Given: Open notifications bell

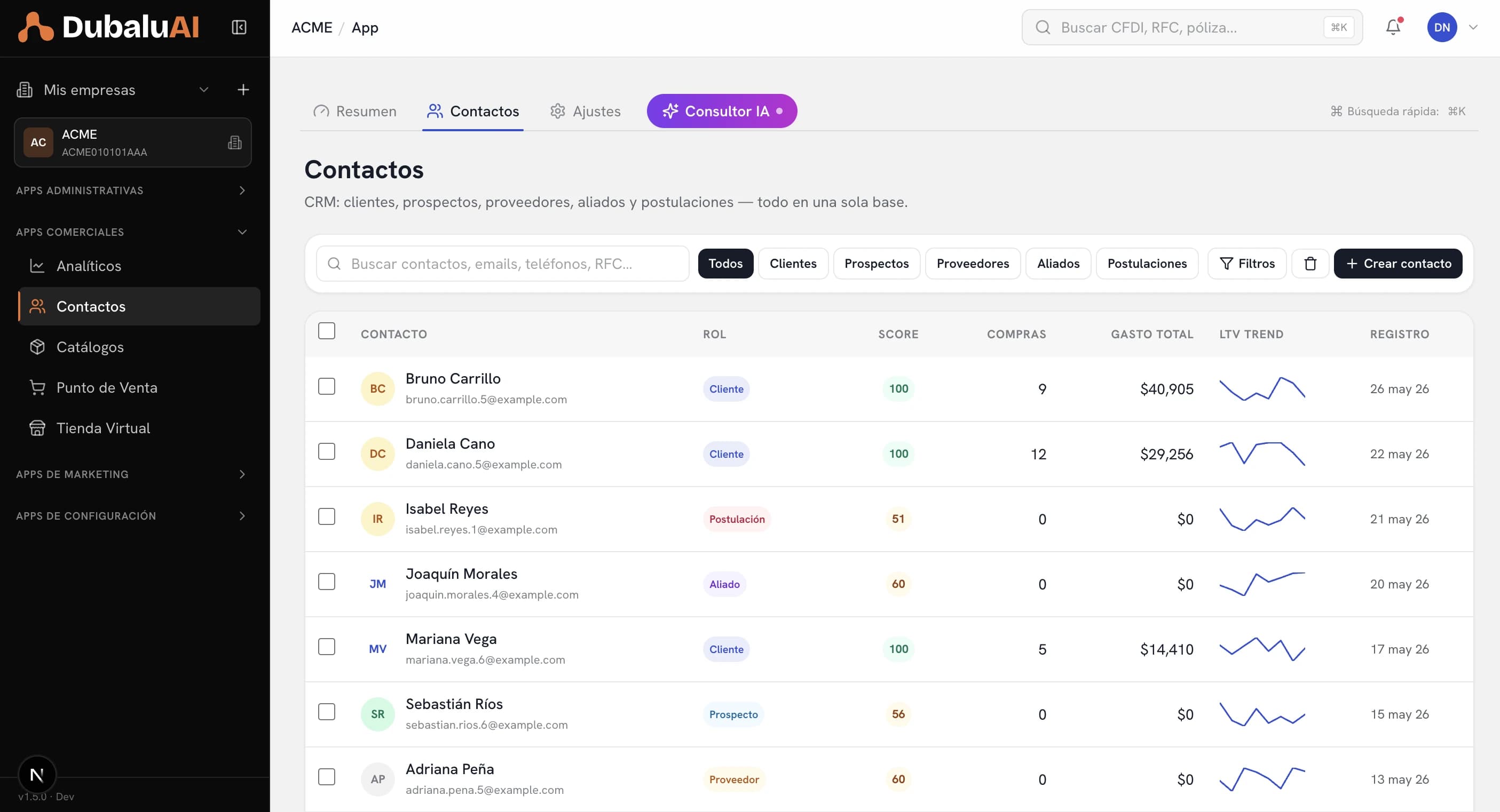Looking at the screenshot, I should [x=1393, y=27].
